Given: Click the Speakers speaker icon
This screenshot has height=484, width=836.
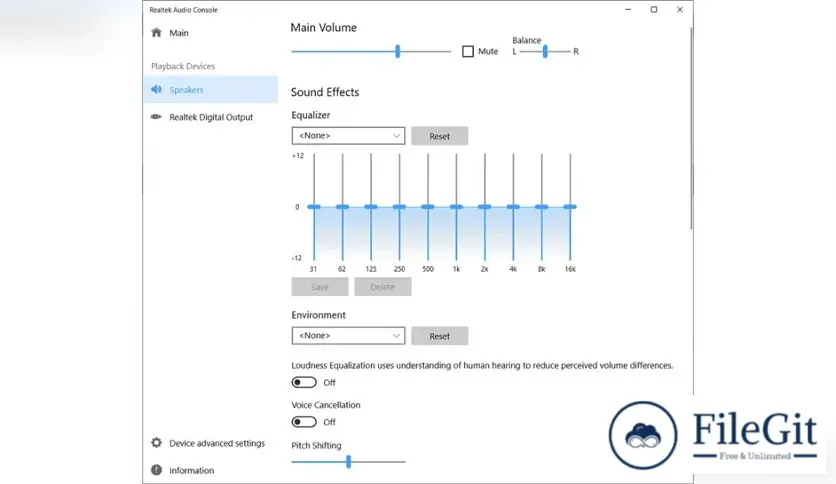Looking at the screenshot, I should pos(156,89).
